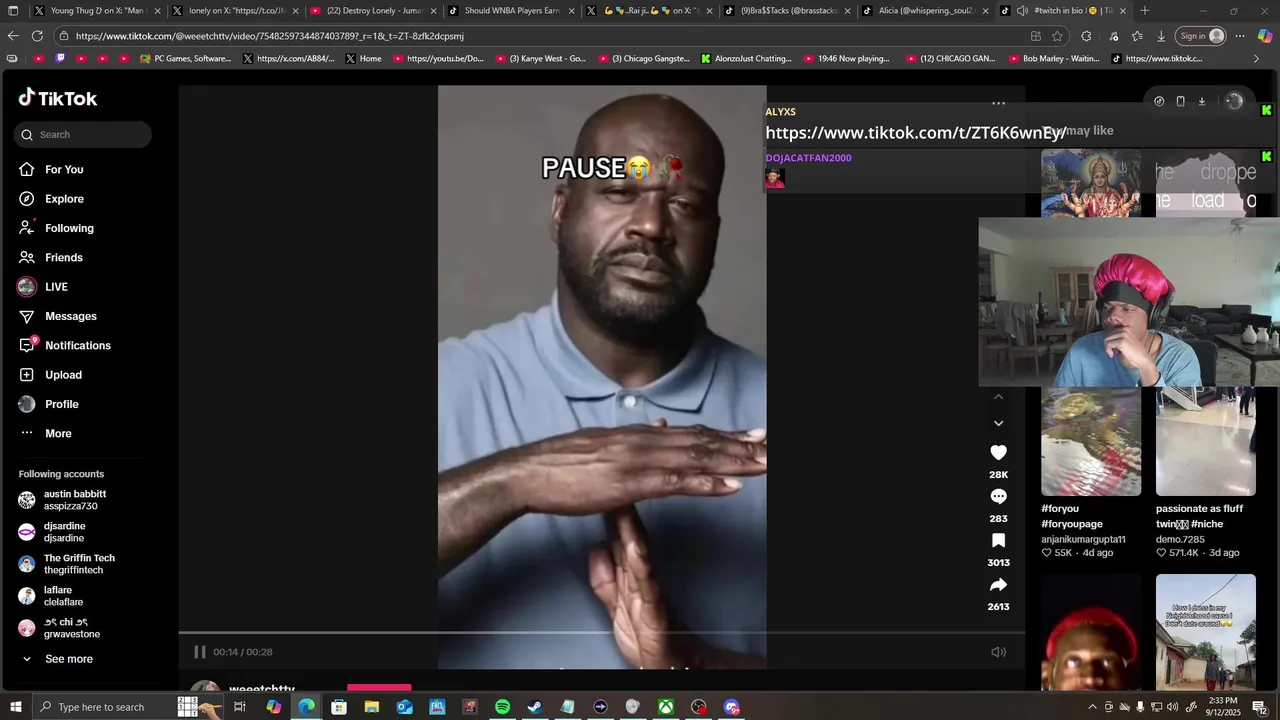Viewport: 1280px width, 720px height.
Task: Open the Windows notification center icon
Action: pos(1262,707)
